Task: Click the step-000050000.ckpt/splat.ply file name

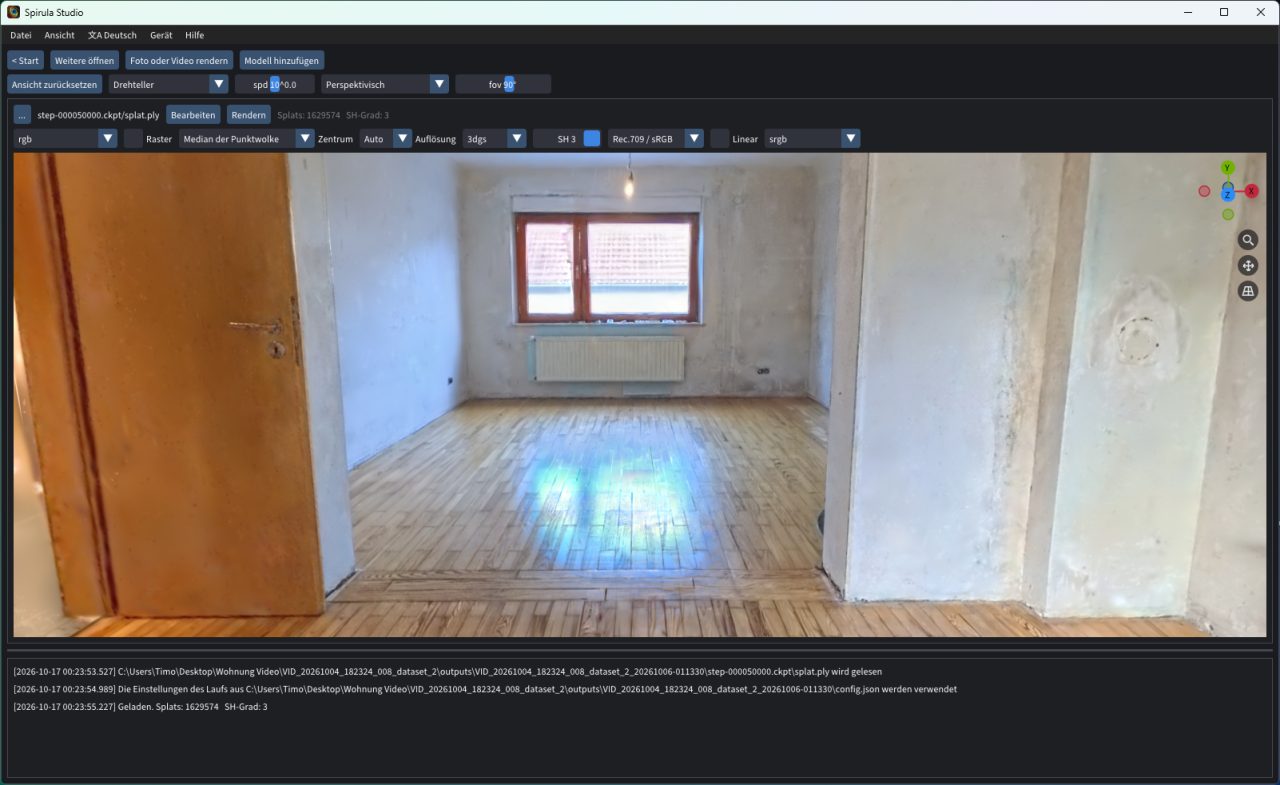Action: [x=98, y=115]
